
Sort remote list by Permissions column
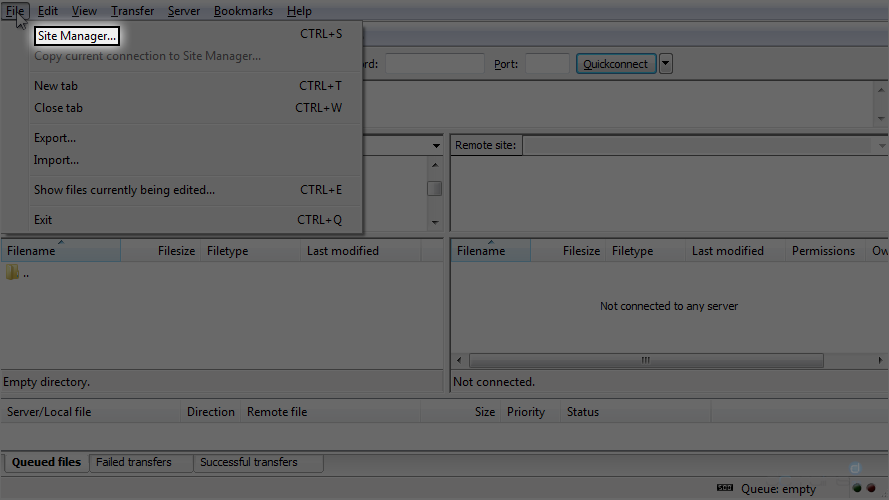[x=825, y=251]
